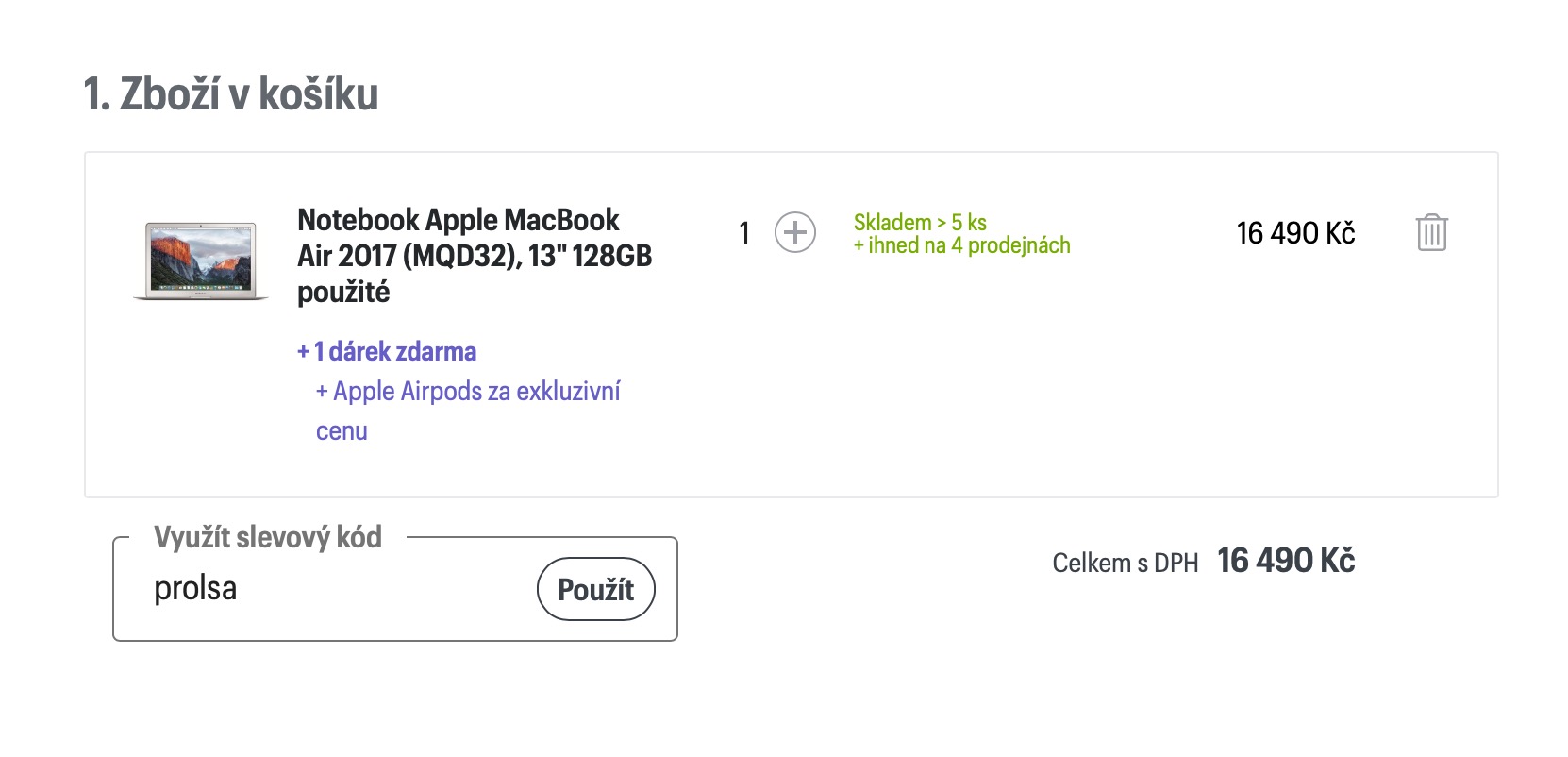Image resolution: width=1568 pixels, height=757 pixels.
Task: Click the item price '16 490 Kč'
Action: coord(1295,233)
